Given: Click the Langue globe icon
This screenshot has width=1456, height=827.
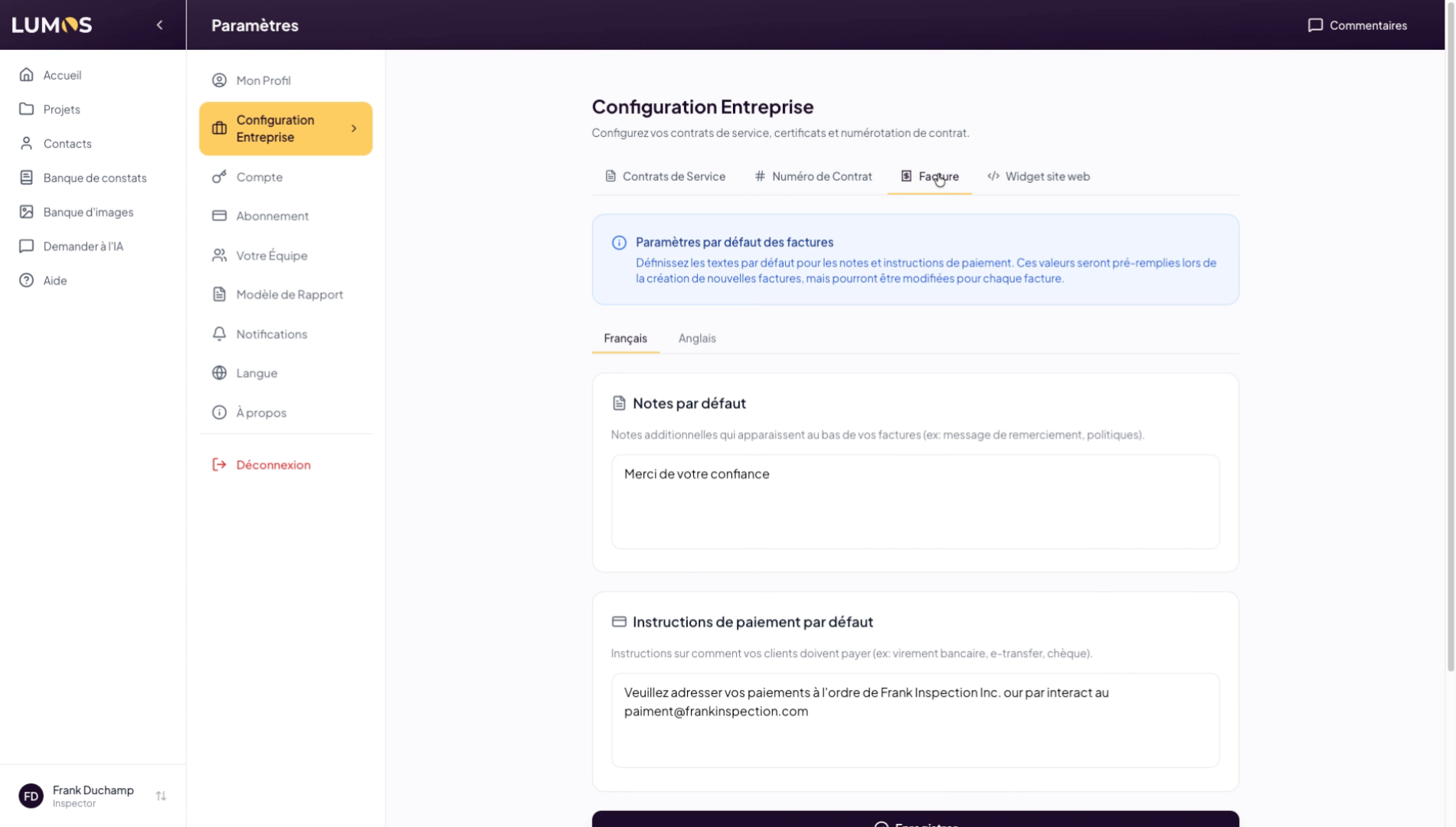Looking at the screenshot, I should pos(219,373).
